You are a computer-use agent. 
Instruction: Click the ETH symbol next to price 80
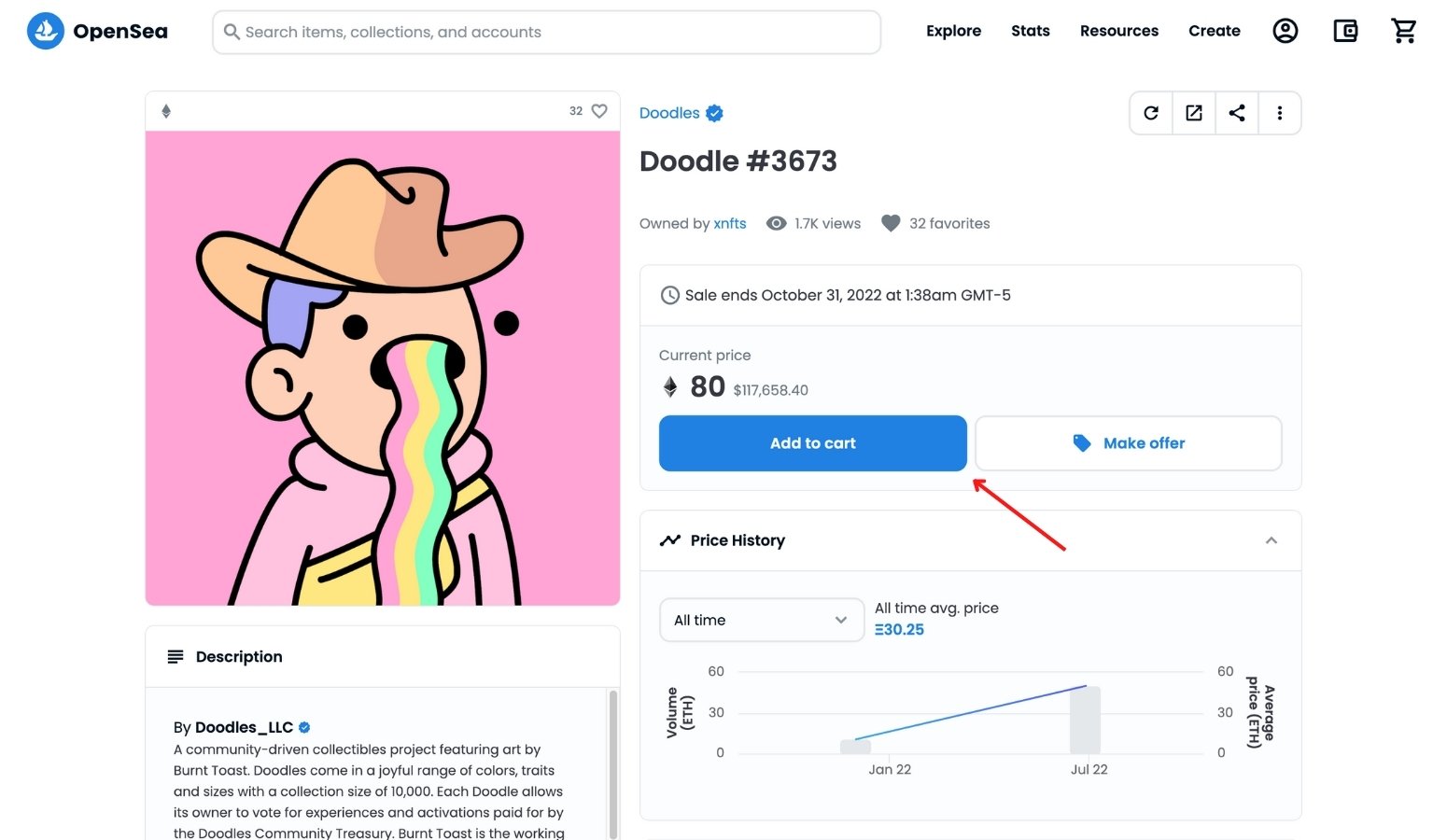click(669, 386)
